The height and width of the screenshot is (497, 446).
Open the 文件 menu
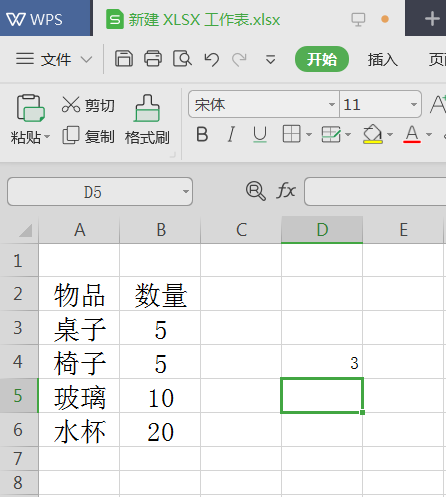click(x=54, y=59)
